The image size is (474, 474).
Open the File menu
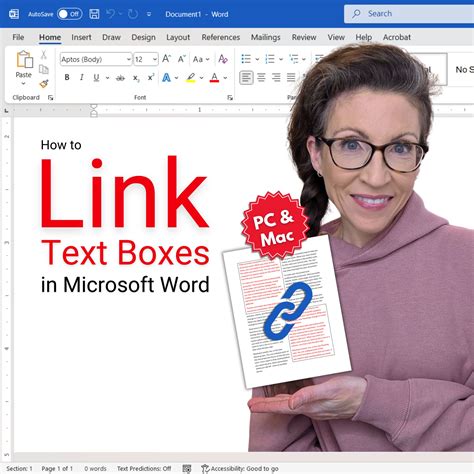tap(18, 37)
